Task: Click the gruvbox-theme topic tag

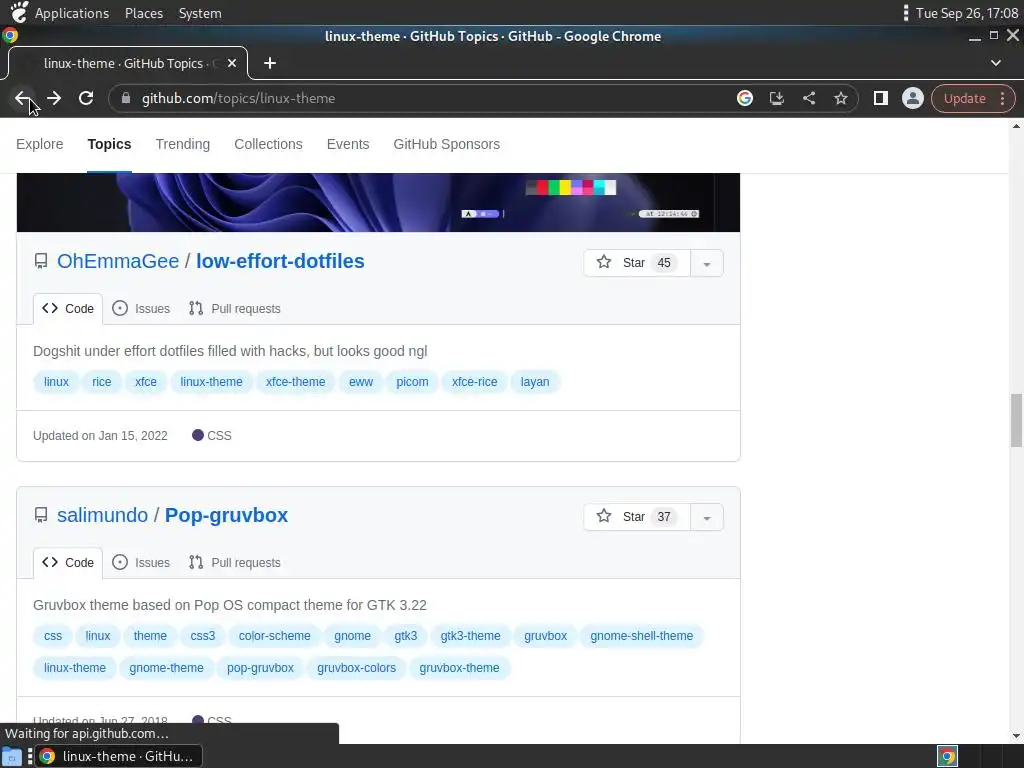Action: coord(459,668)
